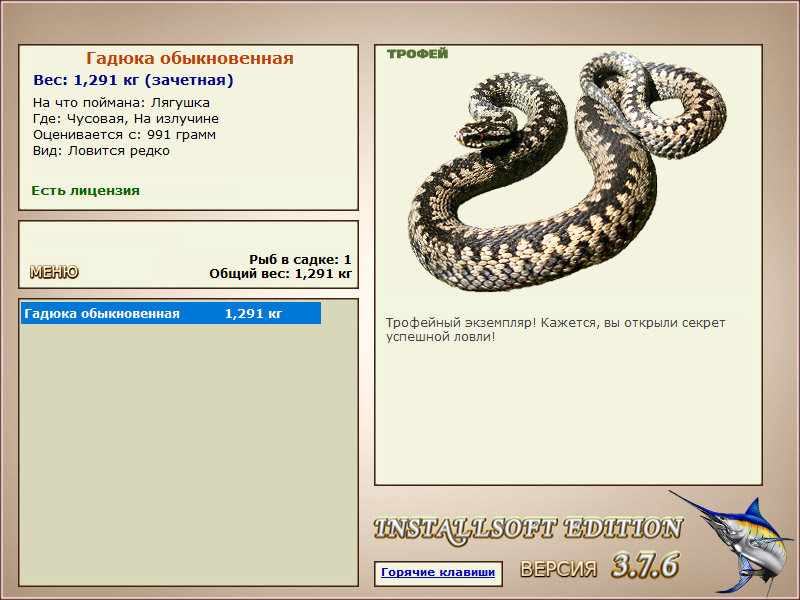Click the ВЕРСИЯ 3.7.6 label
The width and height of the screenshot is (800, 600).
(599, 566)
